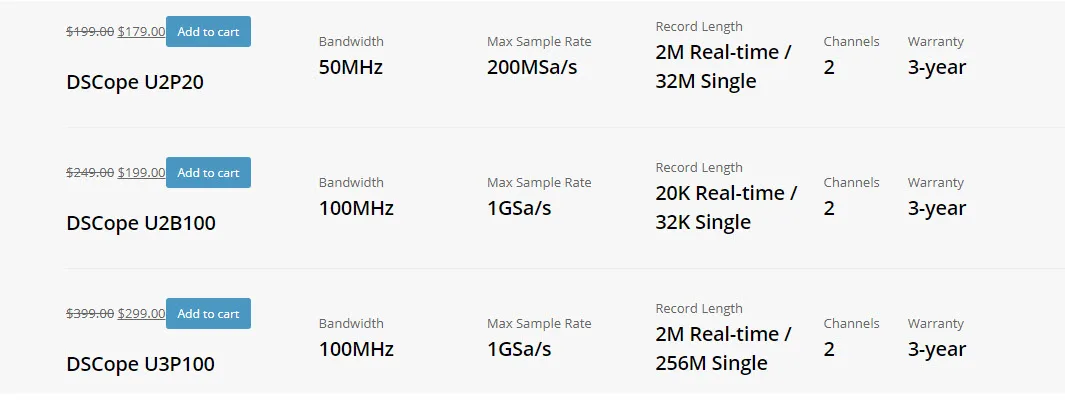The height and width of the screenshot is (404, 1065).
Task: Add DSCope U2P20 to cart
Action: point(208,32)
